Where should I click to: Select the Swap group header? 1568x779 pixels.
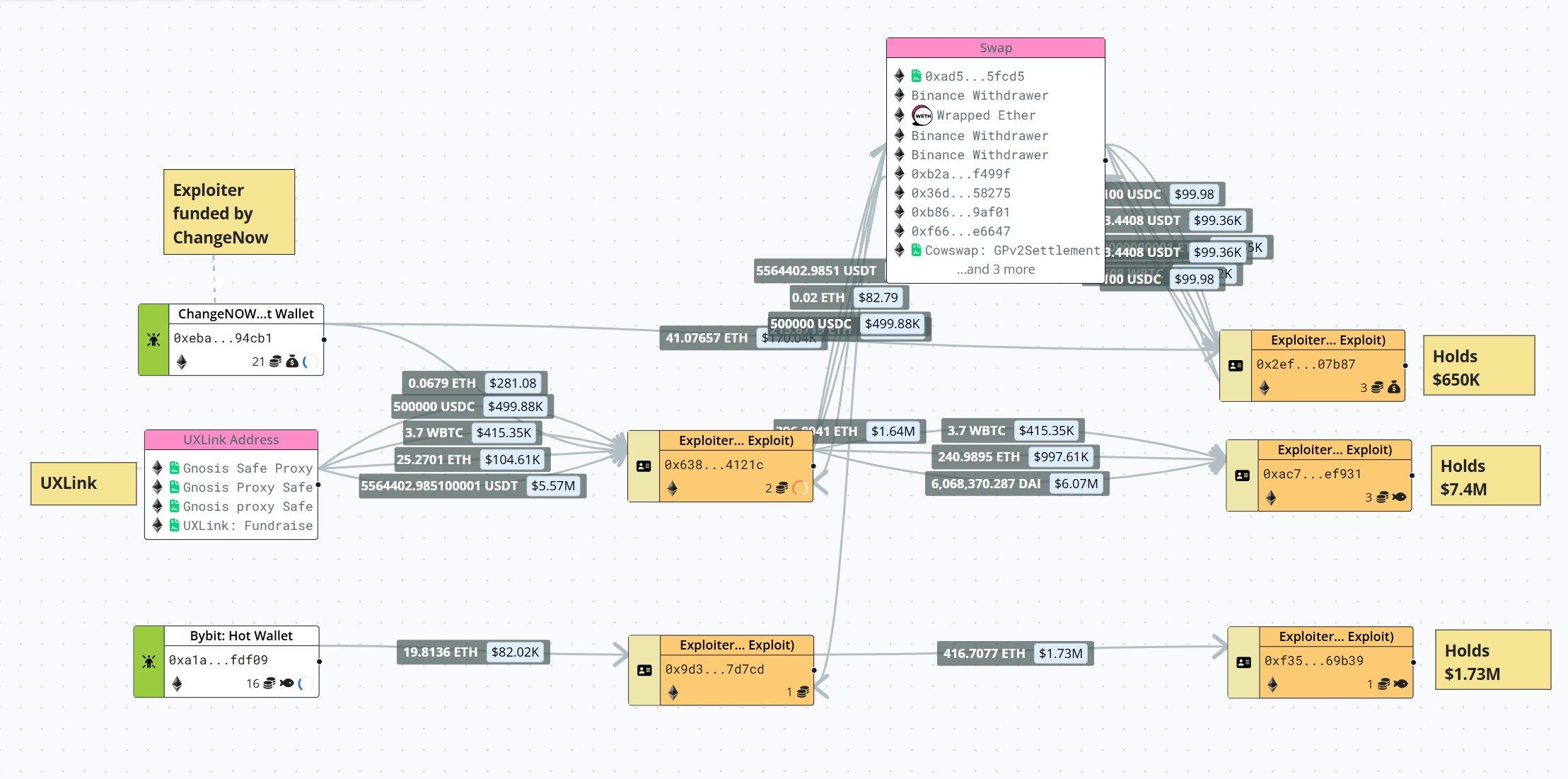[995, 48]
